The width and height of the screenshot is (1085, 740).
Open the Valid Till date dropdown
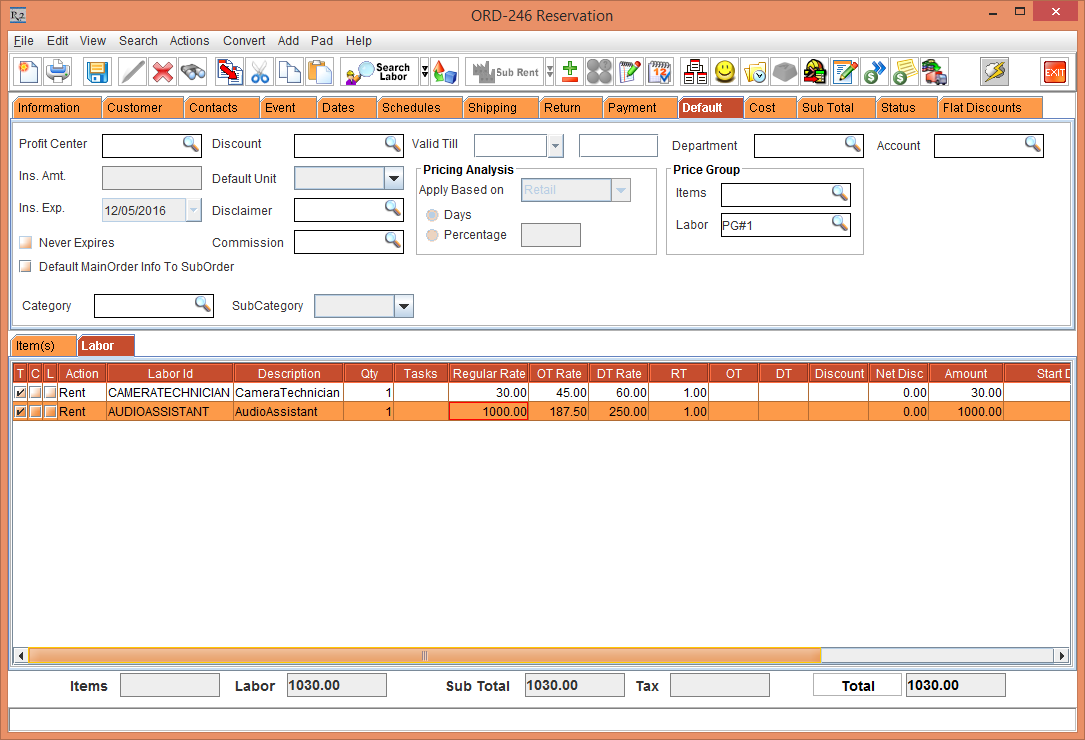tap(556, 146)
